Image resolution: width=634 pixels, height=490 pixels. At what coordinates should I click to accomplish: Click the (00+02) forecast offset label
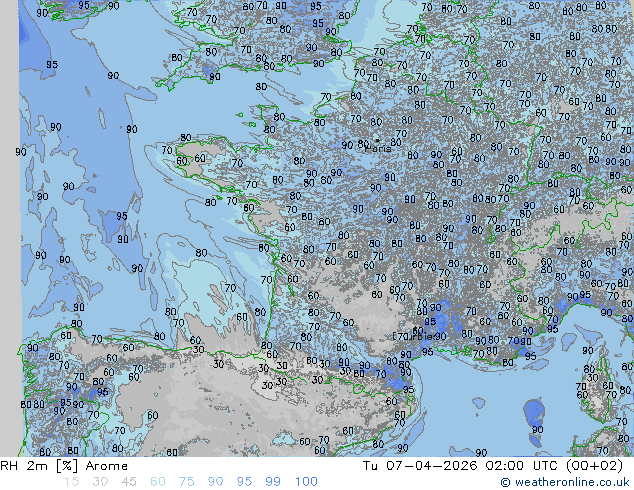click(x=599, y=466)
